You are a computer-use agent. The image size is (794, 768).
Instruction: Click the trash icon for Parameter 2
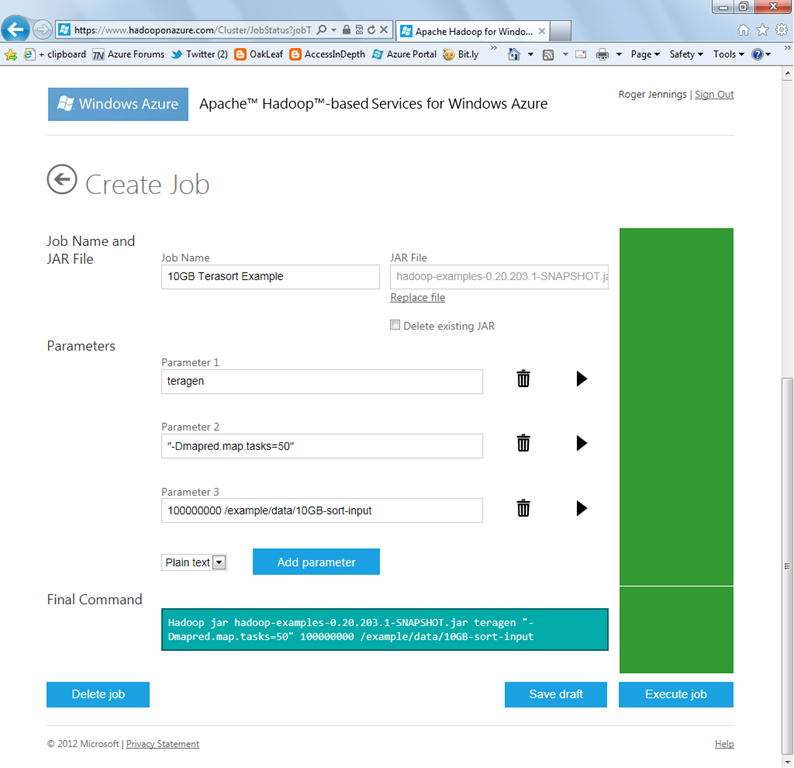click(x=523, y=443)
